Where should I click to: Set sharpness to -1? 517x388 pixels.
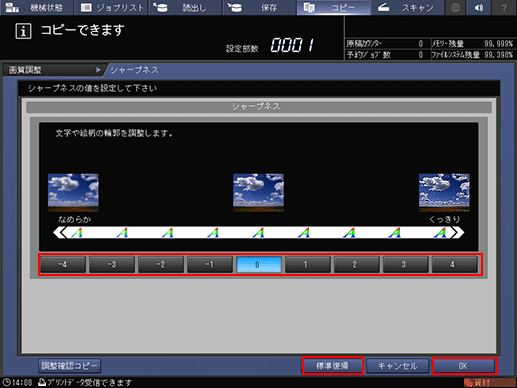point(210,265)
